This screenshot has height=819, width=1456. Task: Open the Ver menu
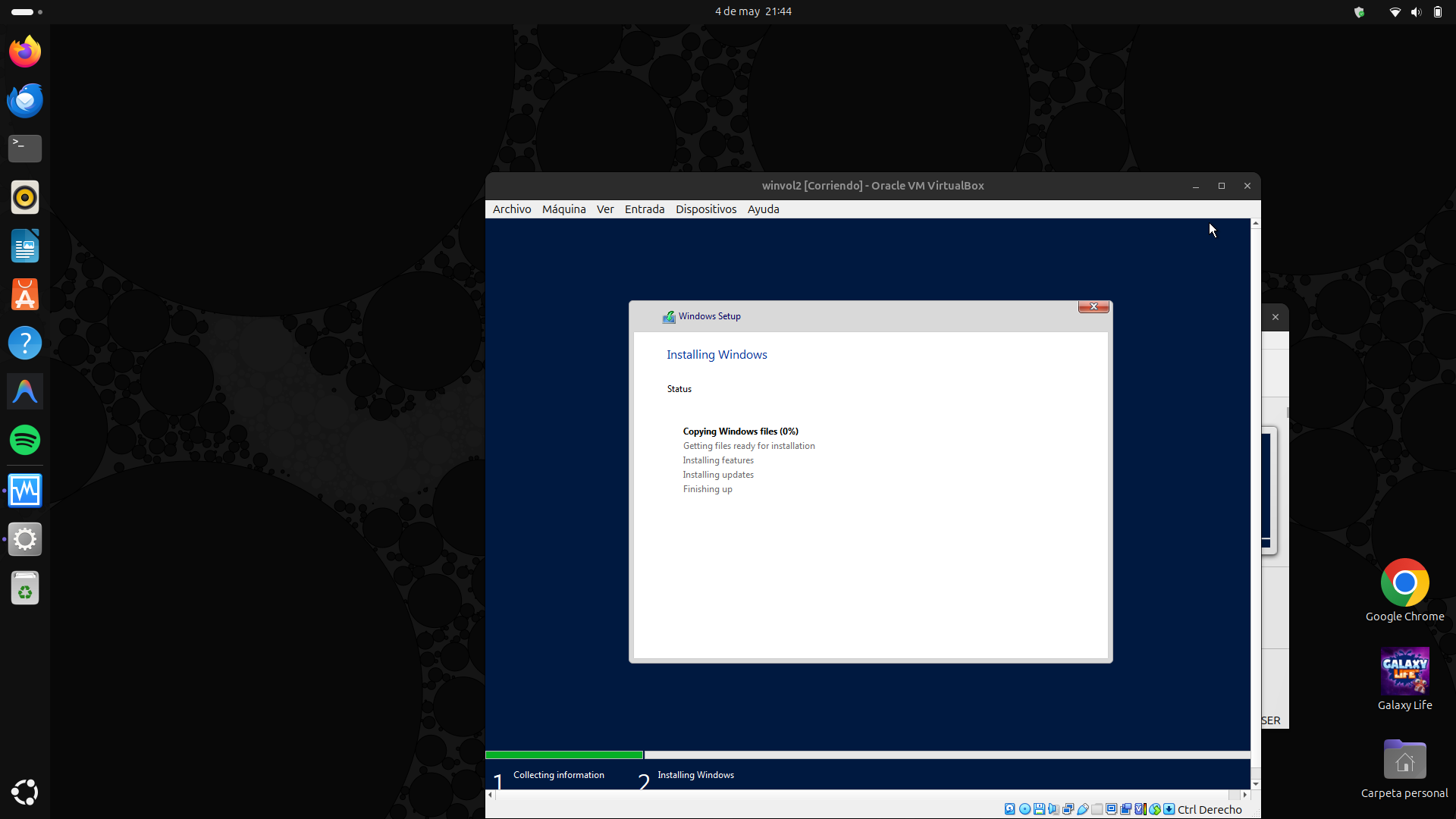(x=605, y=209)
